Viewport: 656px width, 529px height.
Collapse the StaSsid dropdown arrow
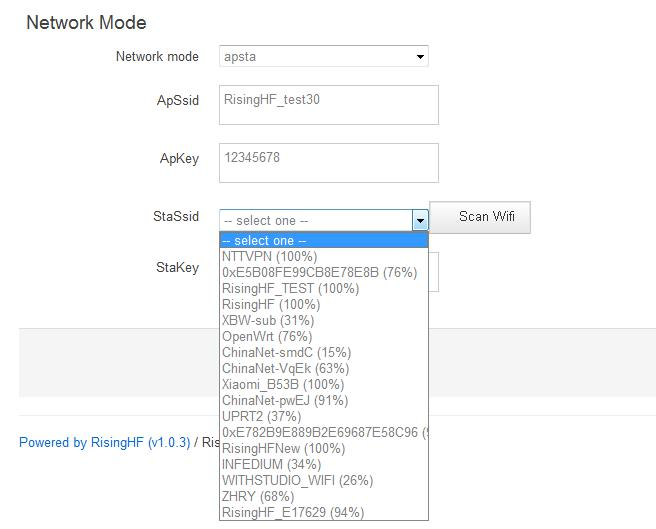[x=420, y=220]
